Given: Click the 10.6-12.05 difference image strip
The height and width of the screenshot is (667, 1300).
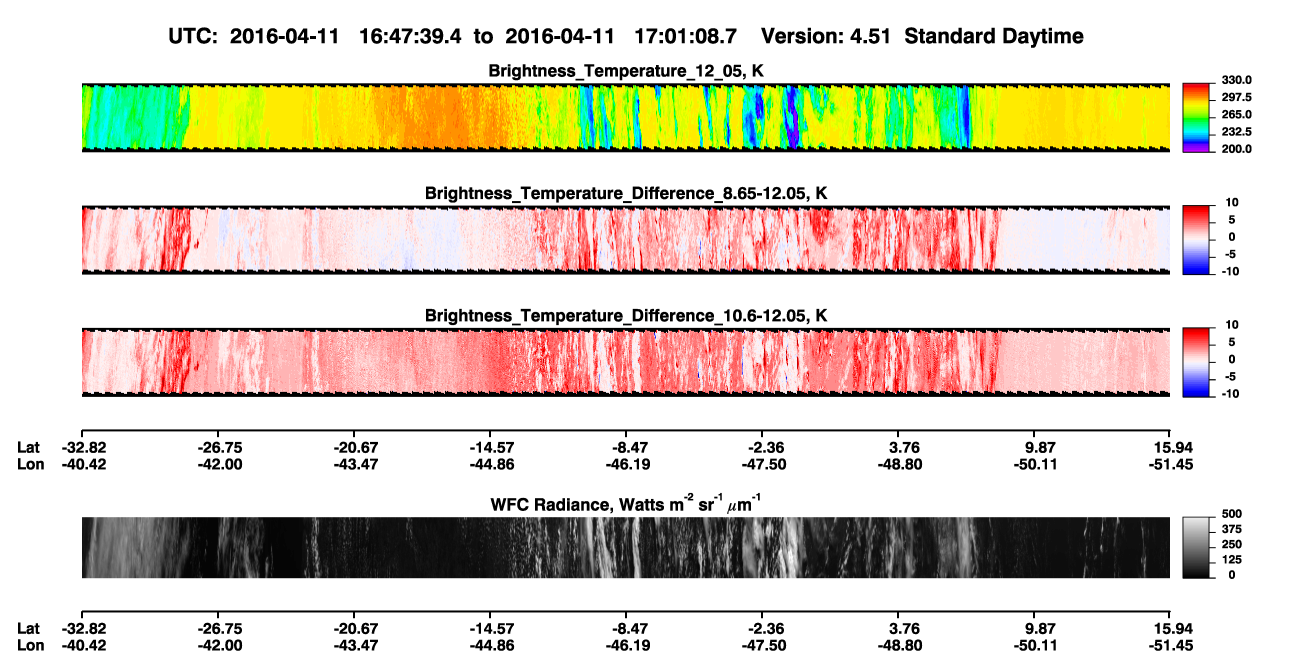Looking at the screenshot, I should 625,362.
